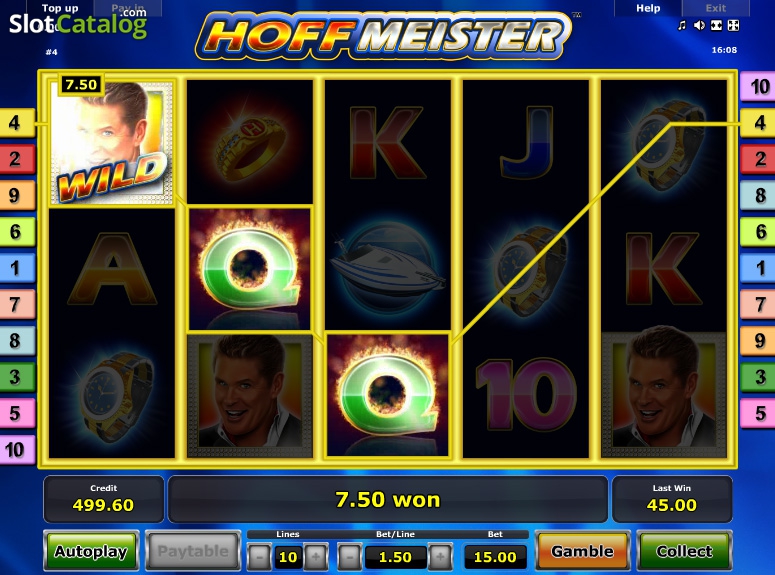The image size is (775, 575).
Task: Open the Paytable
Action: pos(193,551)
